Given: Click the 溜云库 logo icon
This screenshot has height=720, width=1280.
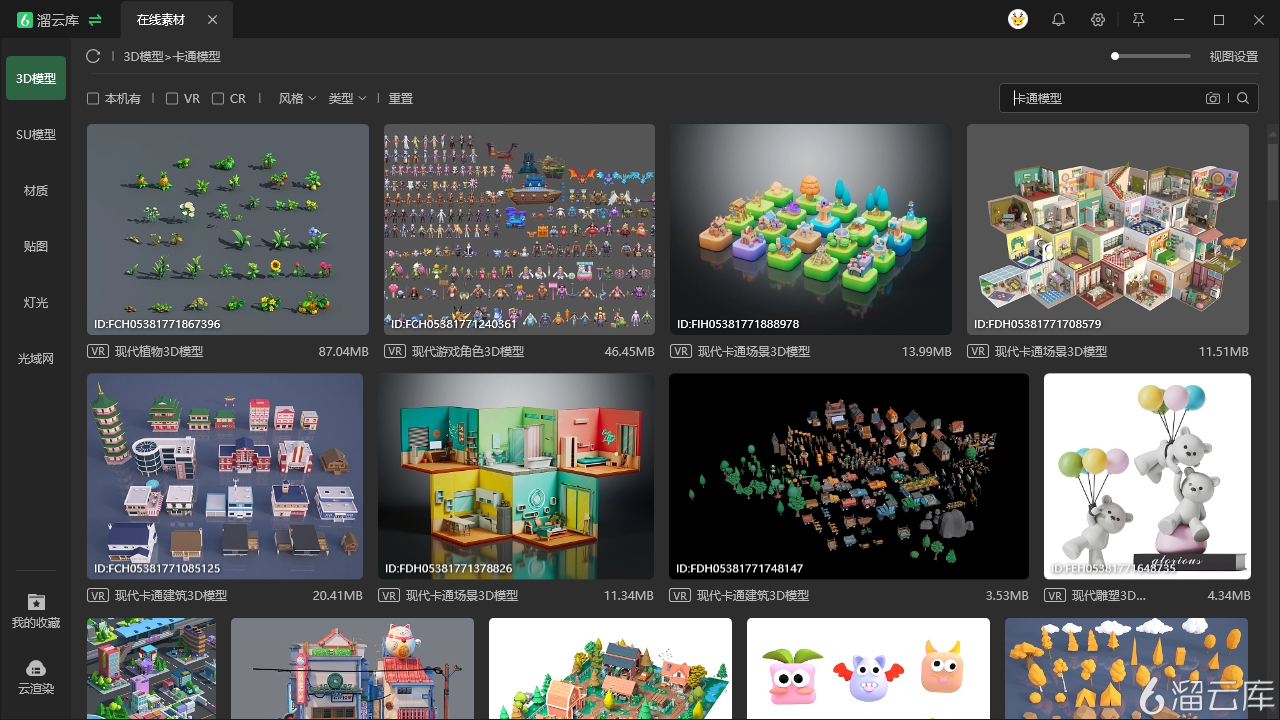Looking at the screenshot, I should coord(25,20).
